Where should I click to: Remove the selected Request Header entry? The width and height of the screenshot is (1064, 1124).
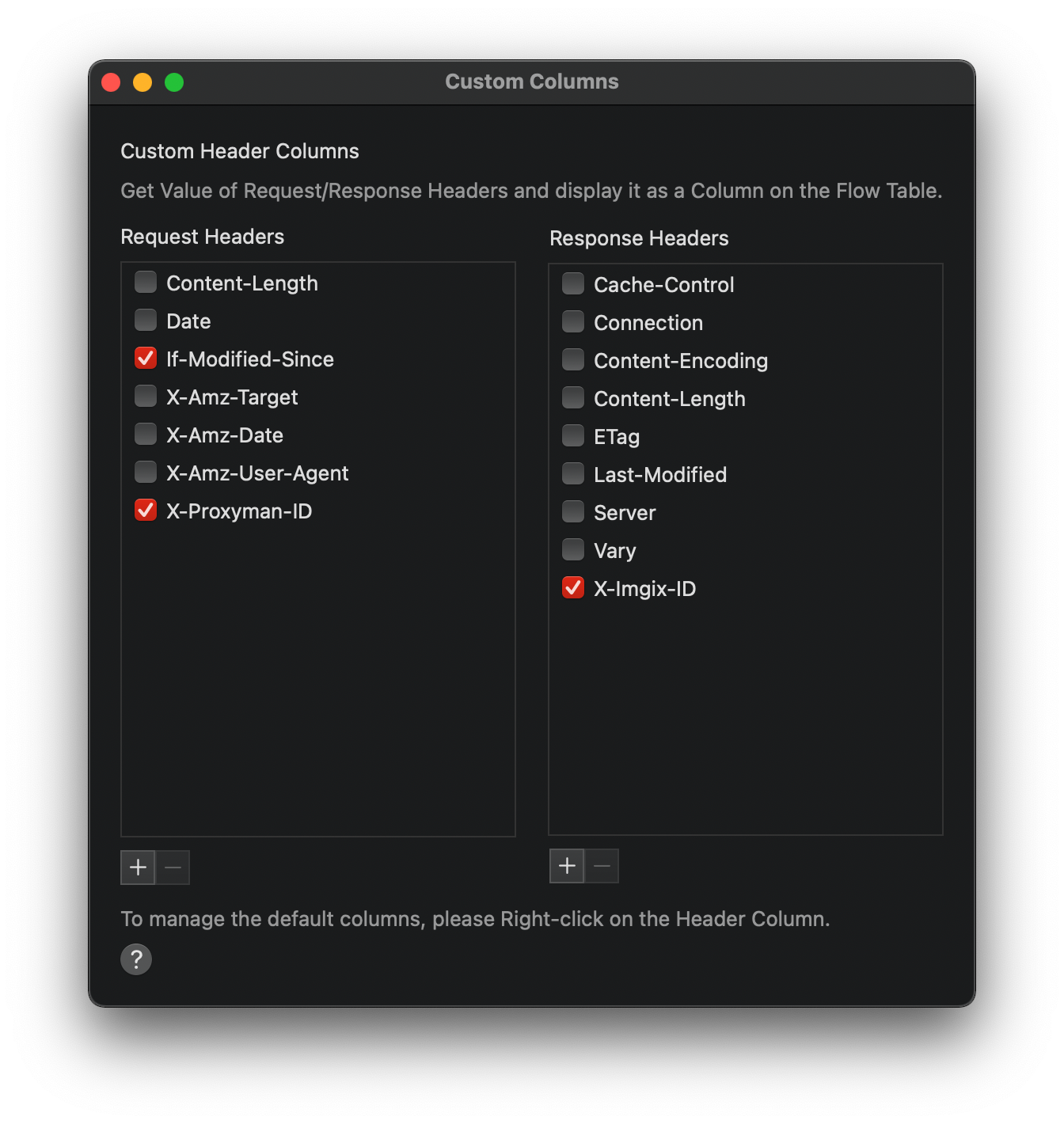tap(173, 867)
